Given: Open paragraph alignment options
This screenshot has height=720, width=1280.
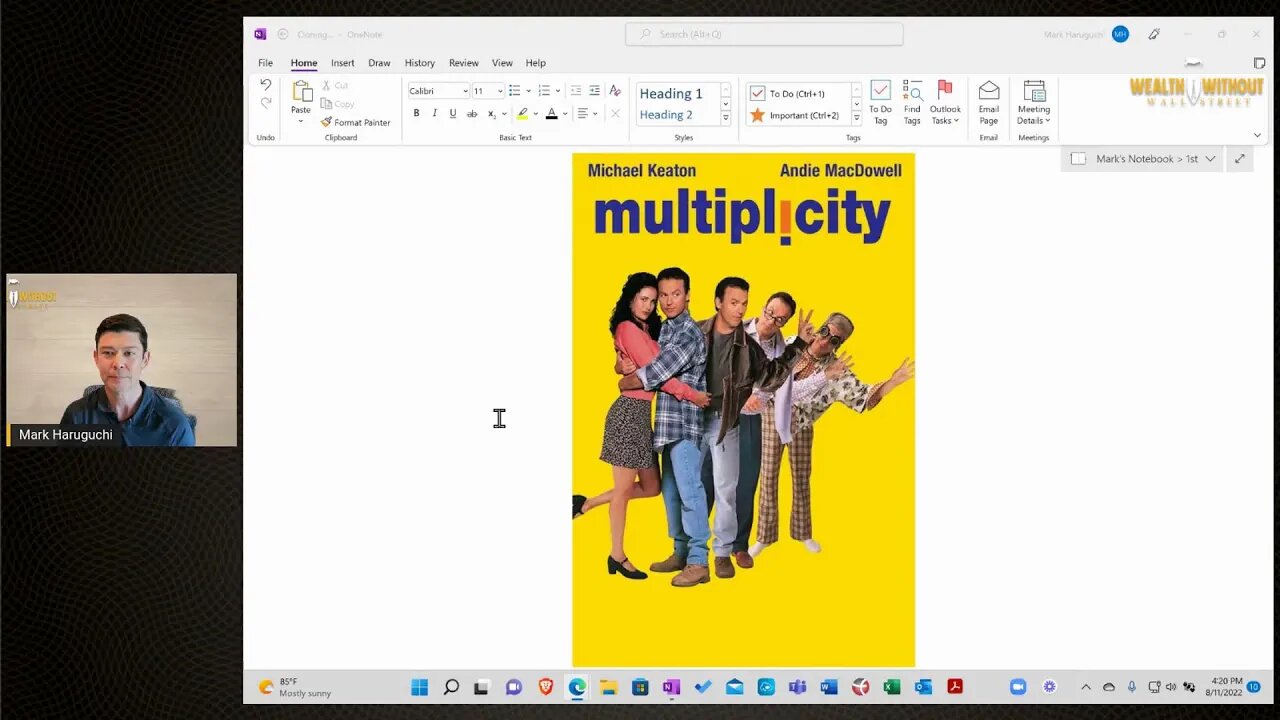Looking at the screenshot, I should (x=587, y=114).
